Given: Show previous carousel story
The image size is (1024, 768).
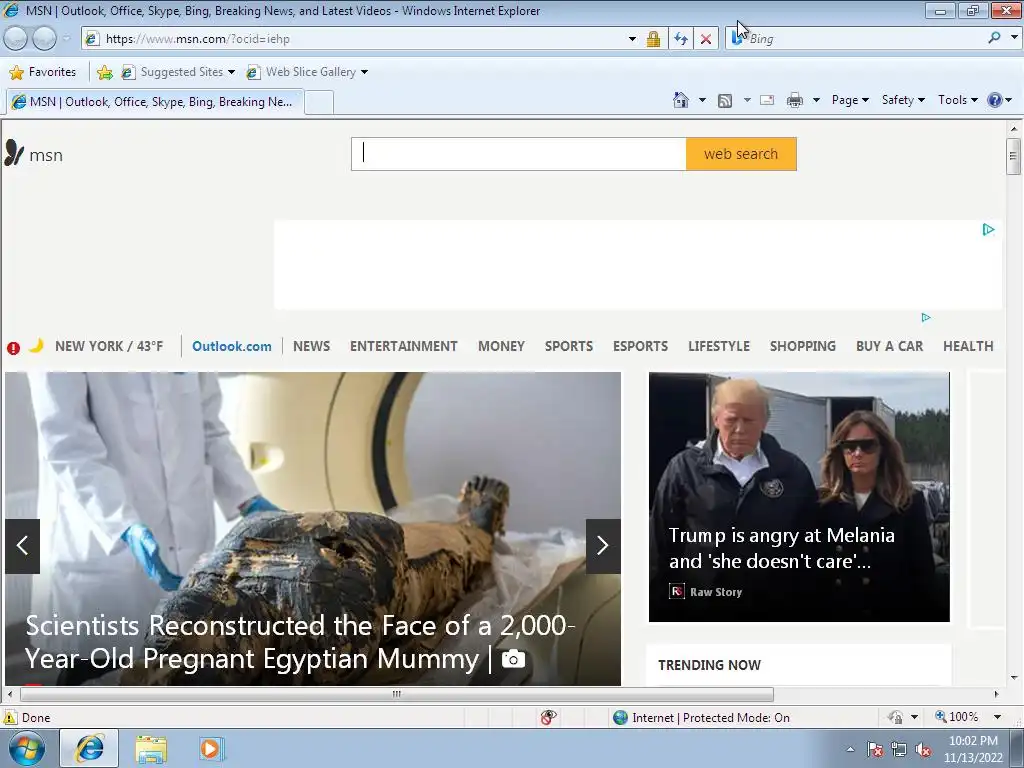Looking at the screenshot, I should click(22, 546).
